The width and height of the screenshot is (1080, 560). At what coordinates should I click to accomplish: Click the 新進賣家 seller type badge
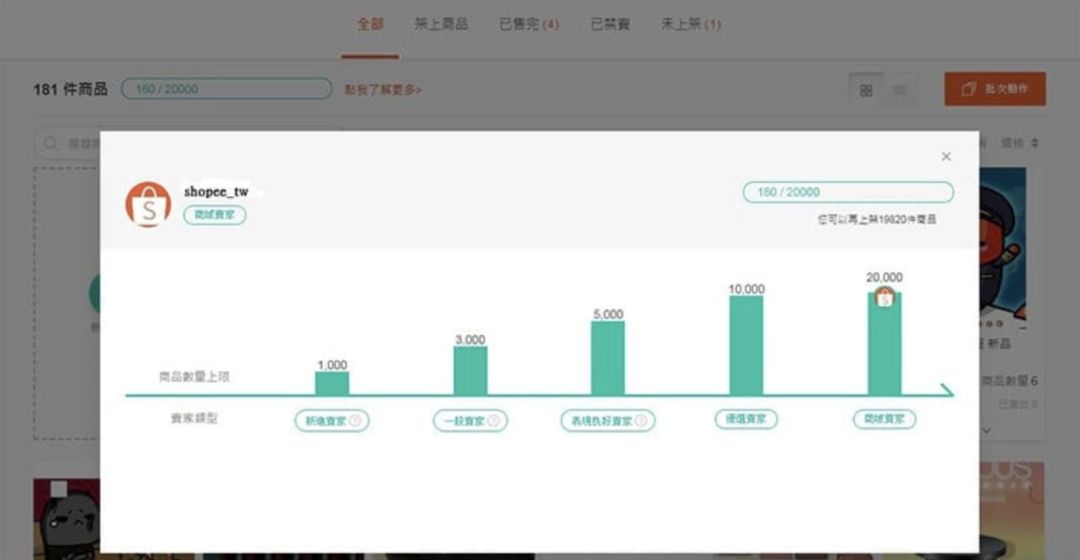click(332, 421)
